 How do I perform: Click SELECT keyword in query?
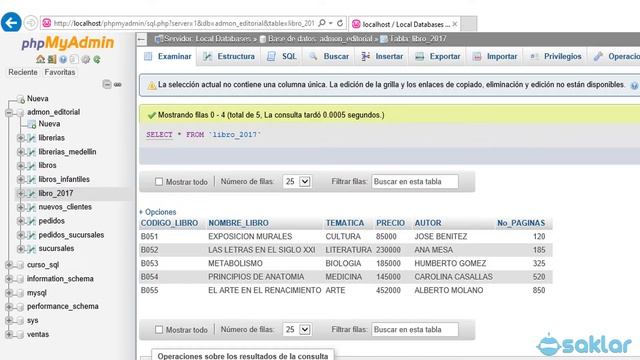tap(159, 134)
